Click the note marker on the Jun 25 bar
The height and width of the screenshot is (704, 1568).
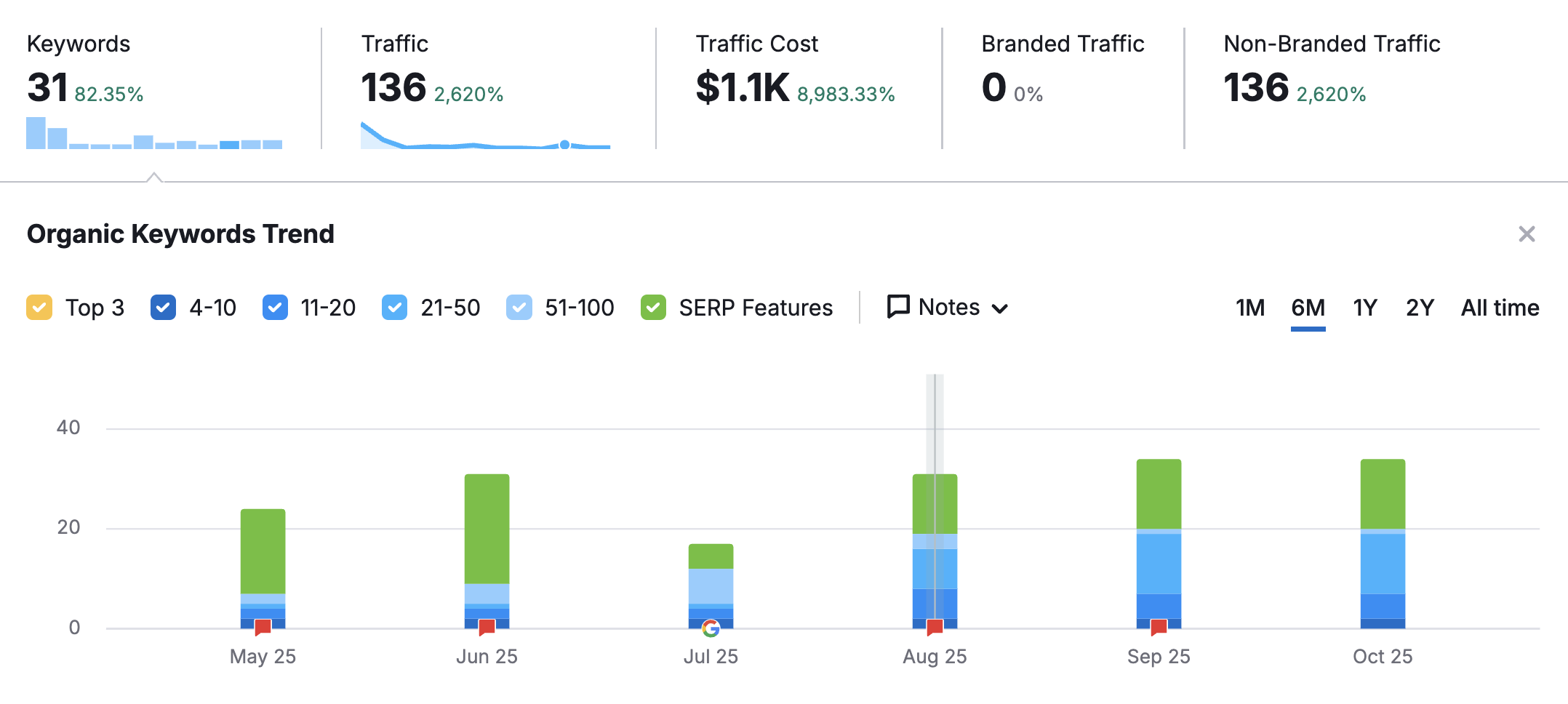[486, 626]
